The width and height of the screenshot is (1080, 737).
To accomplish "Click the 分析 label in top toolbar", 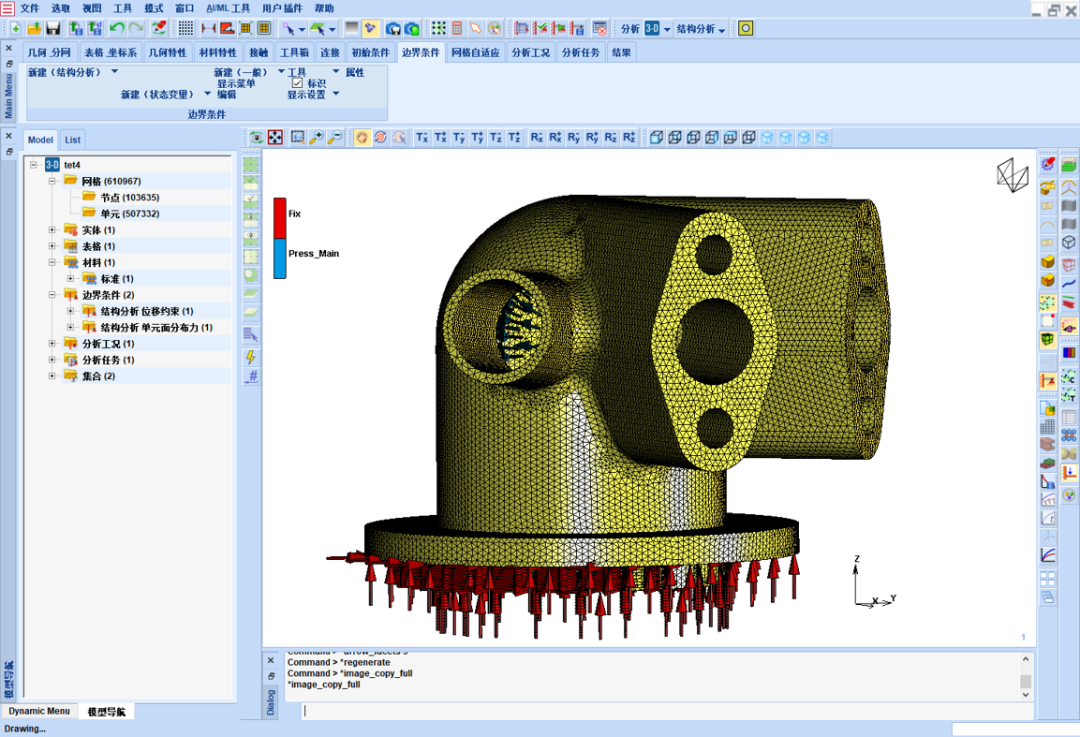I will (x=630, y=28).
